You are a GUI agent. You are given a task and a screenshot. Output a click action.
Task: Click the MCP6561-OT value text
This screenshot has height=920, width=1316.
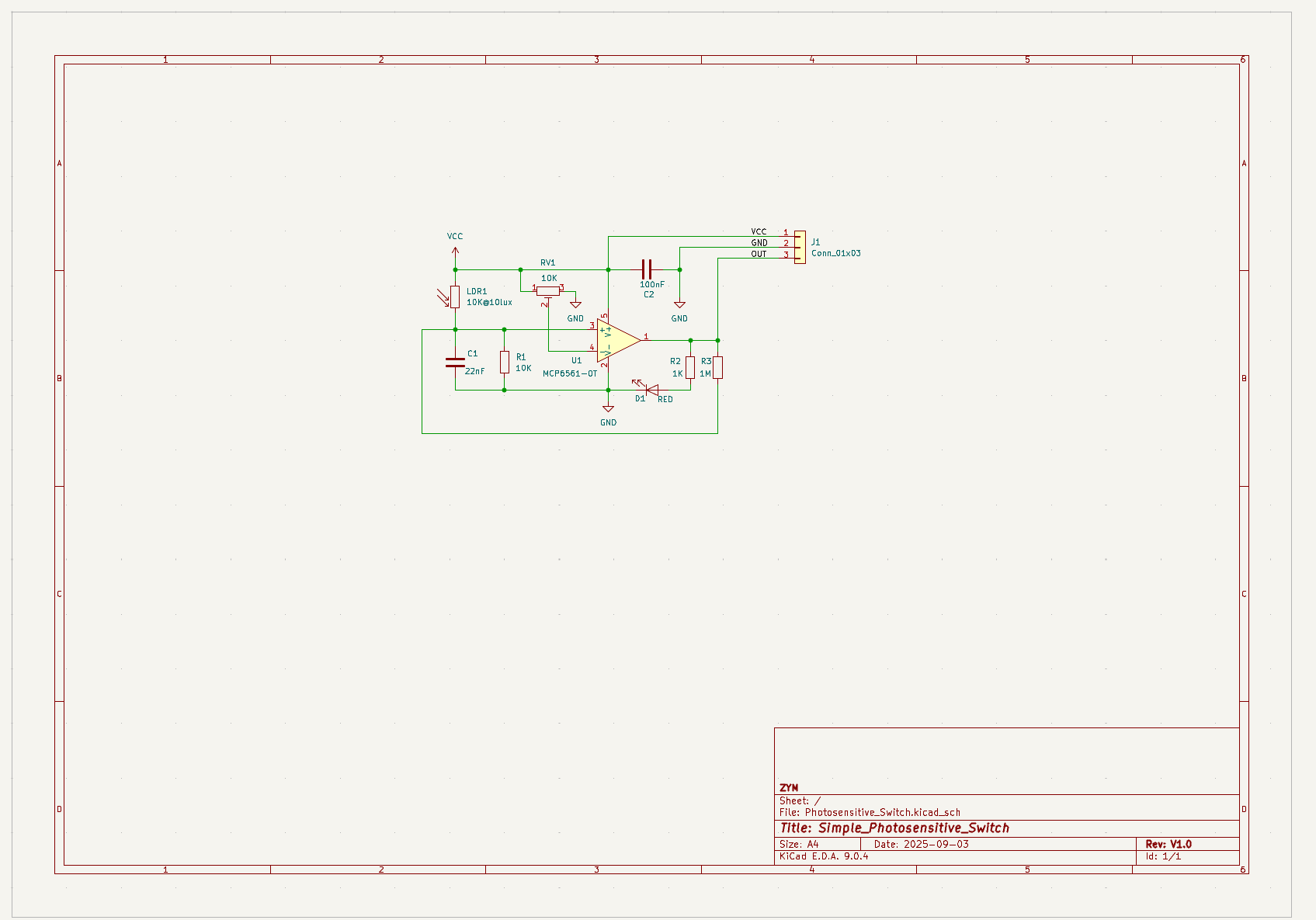[x=570, y=373]
